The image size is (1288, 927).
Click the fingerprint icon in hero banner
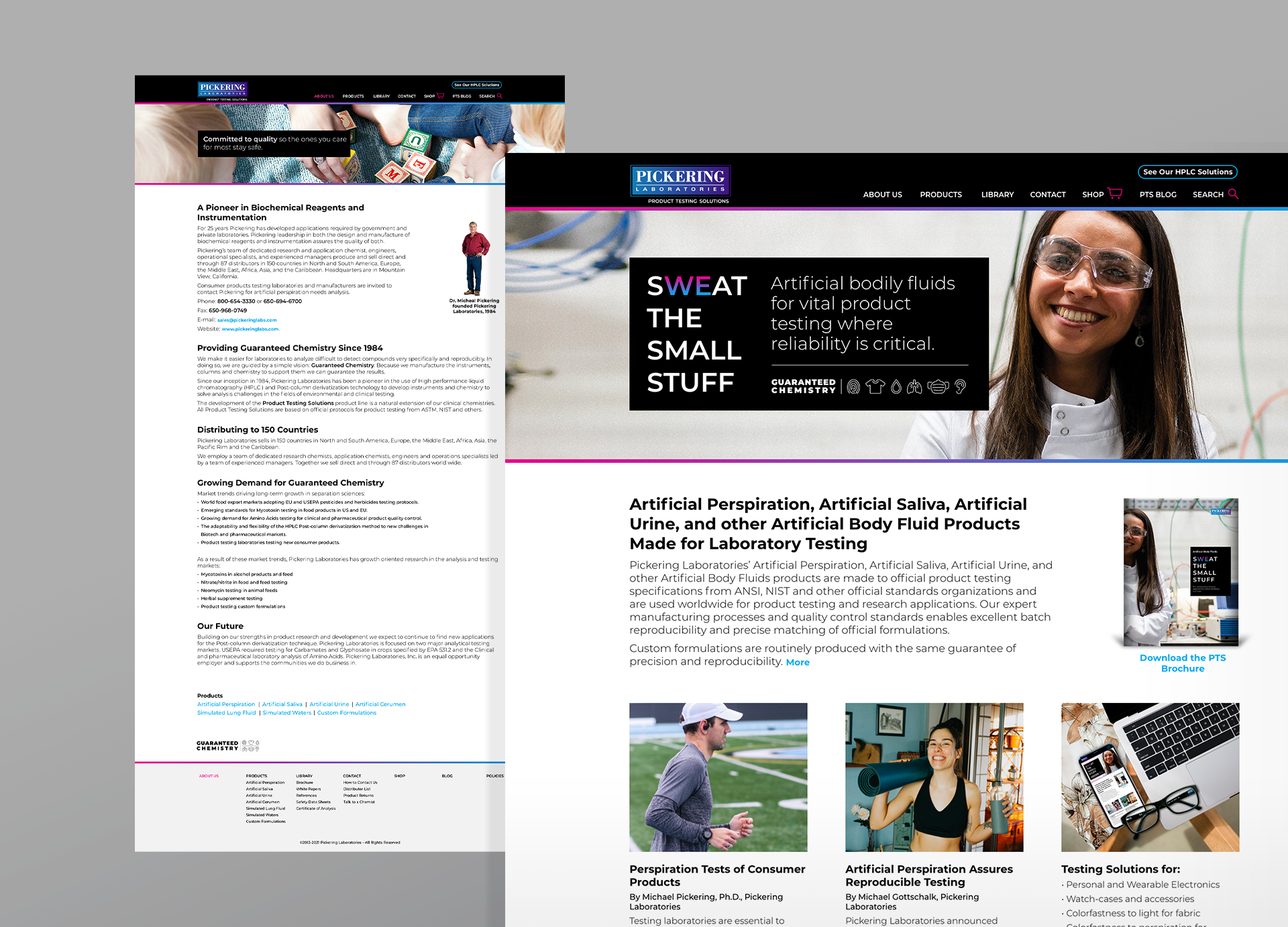click(x=853, y=387)
